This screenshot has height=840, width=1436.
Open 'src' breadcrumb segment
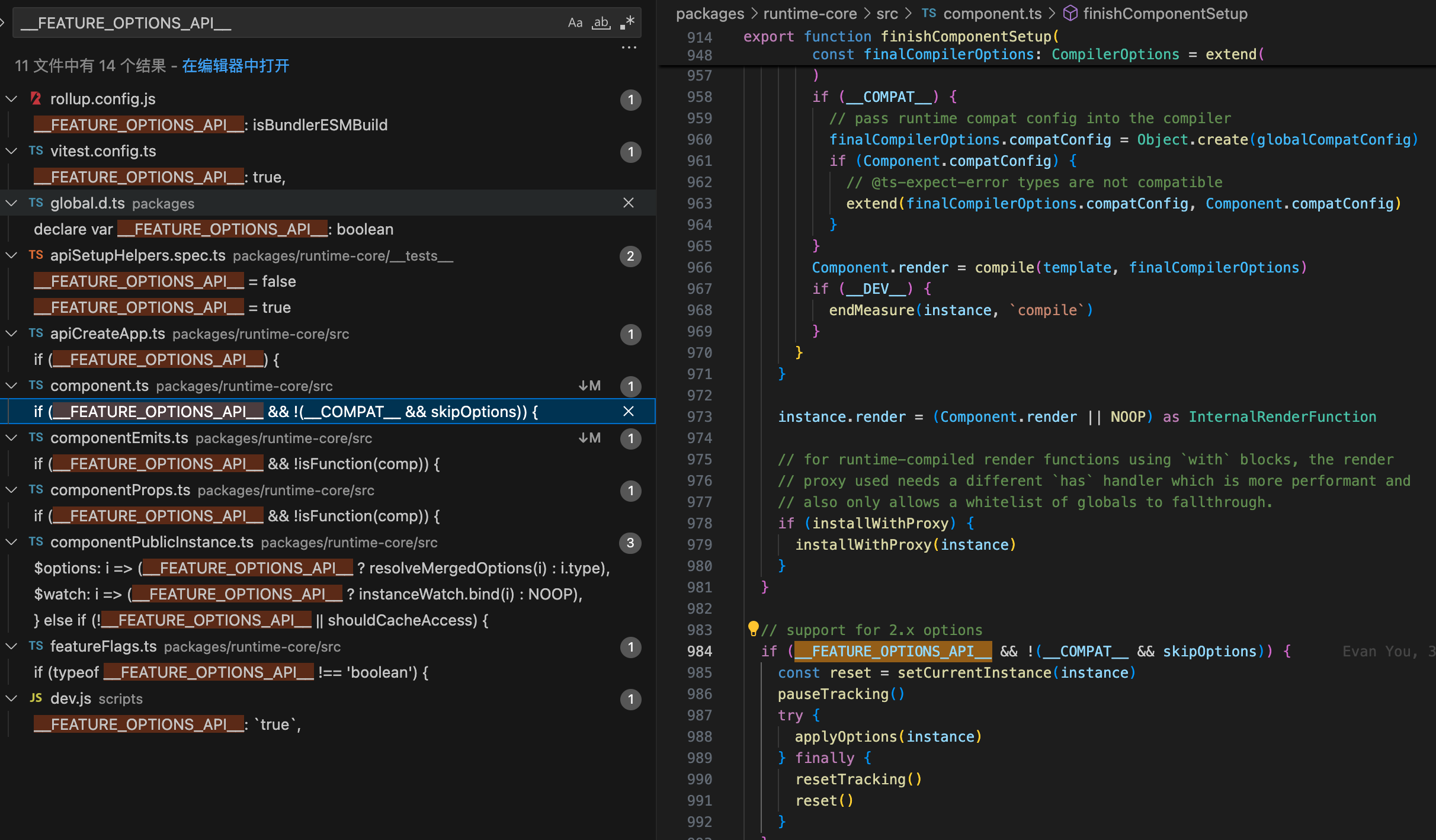[887, 14]
